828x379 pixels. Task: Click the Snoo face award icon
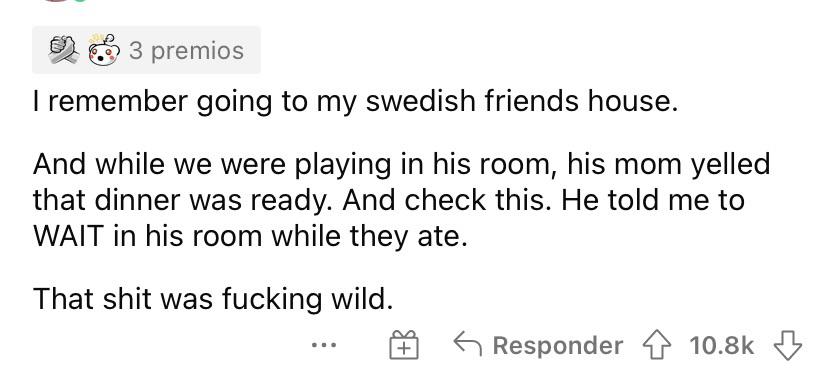102,50
